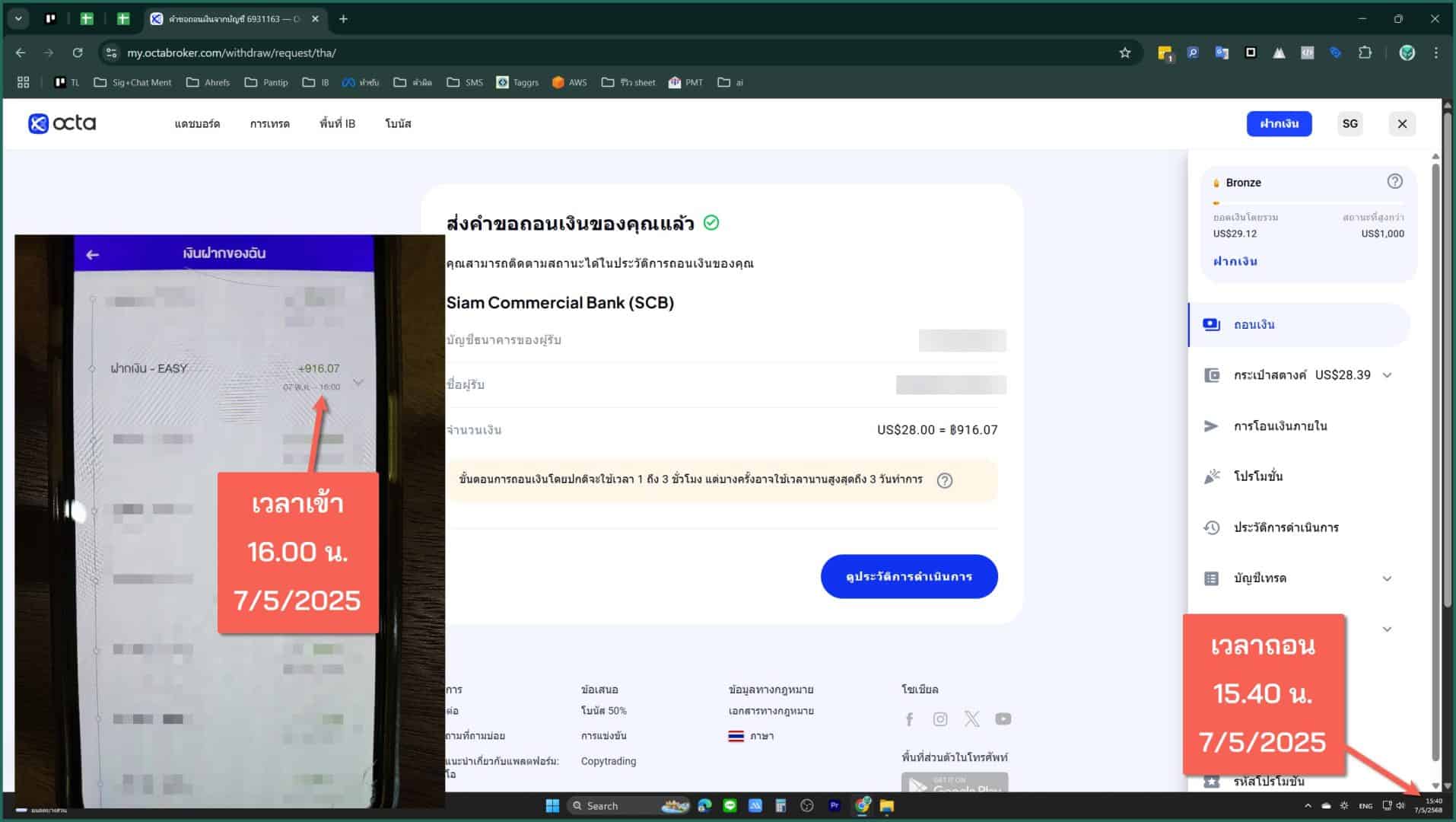Click the browser back button

pos(21,53)
